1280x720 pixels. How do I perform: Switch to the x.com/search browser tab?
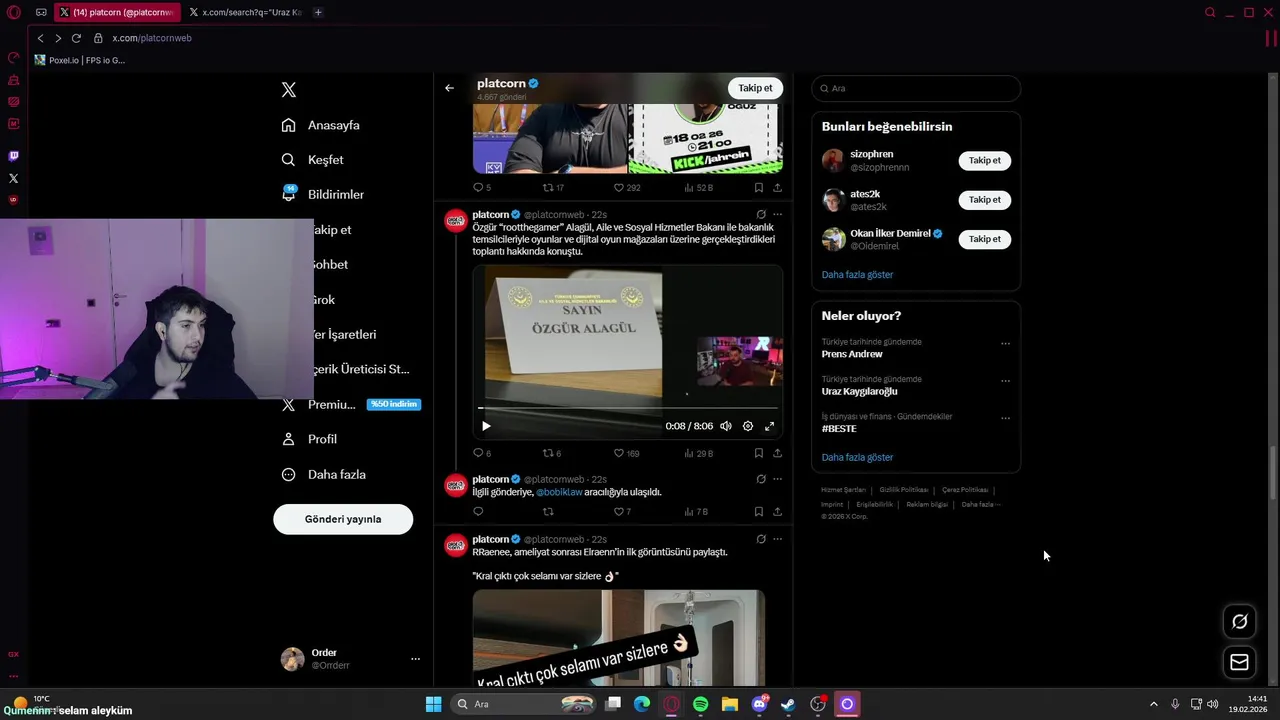246,12
